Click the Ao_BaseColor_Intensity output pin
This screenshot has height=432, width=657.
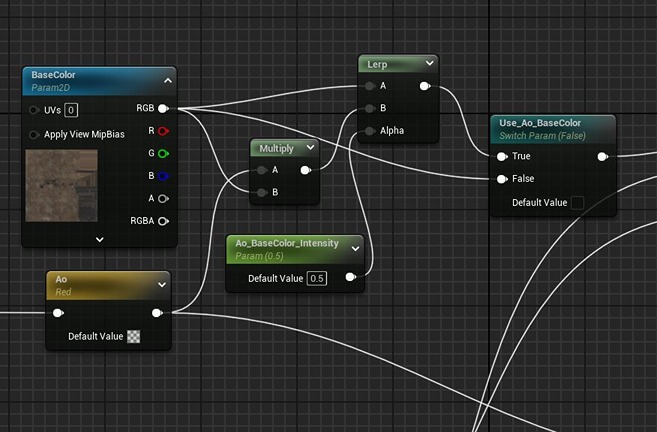(351, 277)
